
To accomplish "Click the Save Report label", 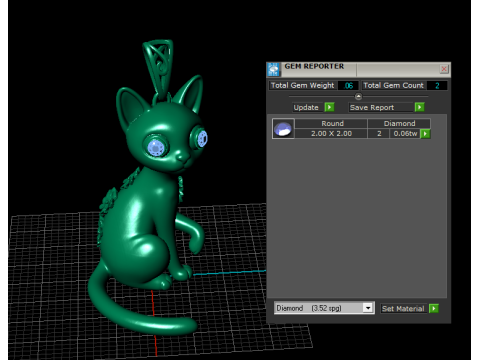I will (x=372, y=107).
